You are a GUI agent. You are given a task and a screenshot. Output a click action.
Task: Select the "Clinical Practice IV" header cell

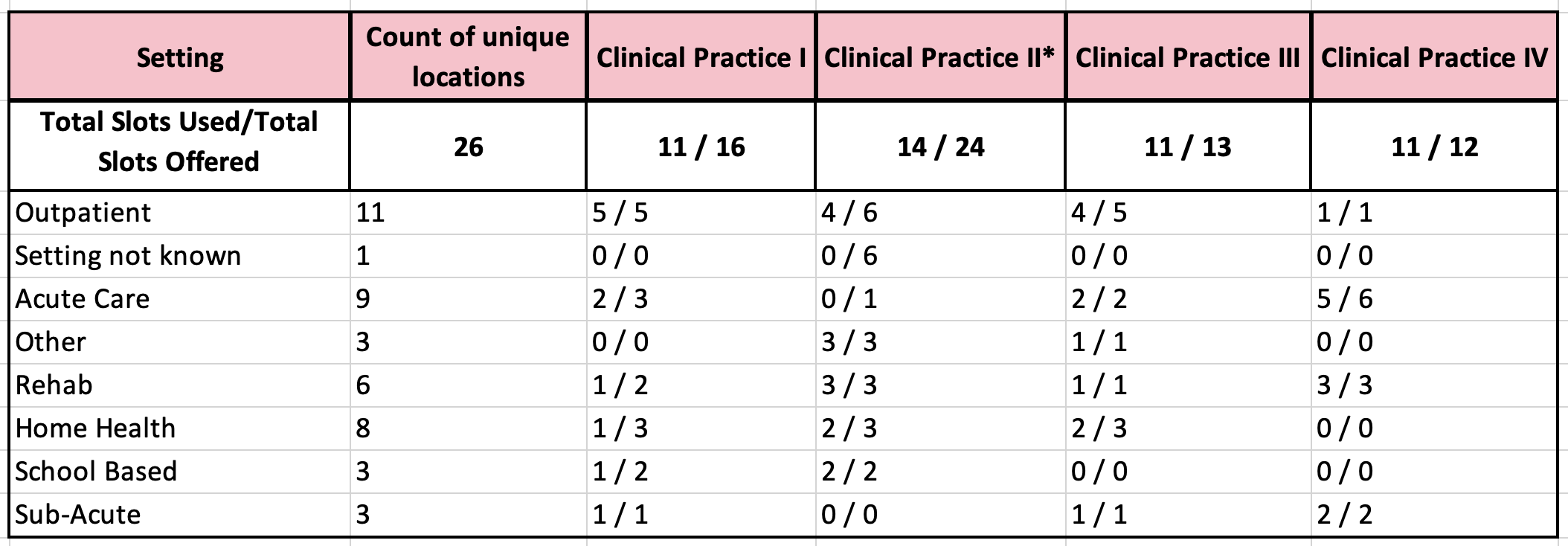(1433, 57)
